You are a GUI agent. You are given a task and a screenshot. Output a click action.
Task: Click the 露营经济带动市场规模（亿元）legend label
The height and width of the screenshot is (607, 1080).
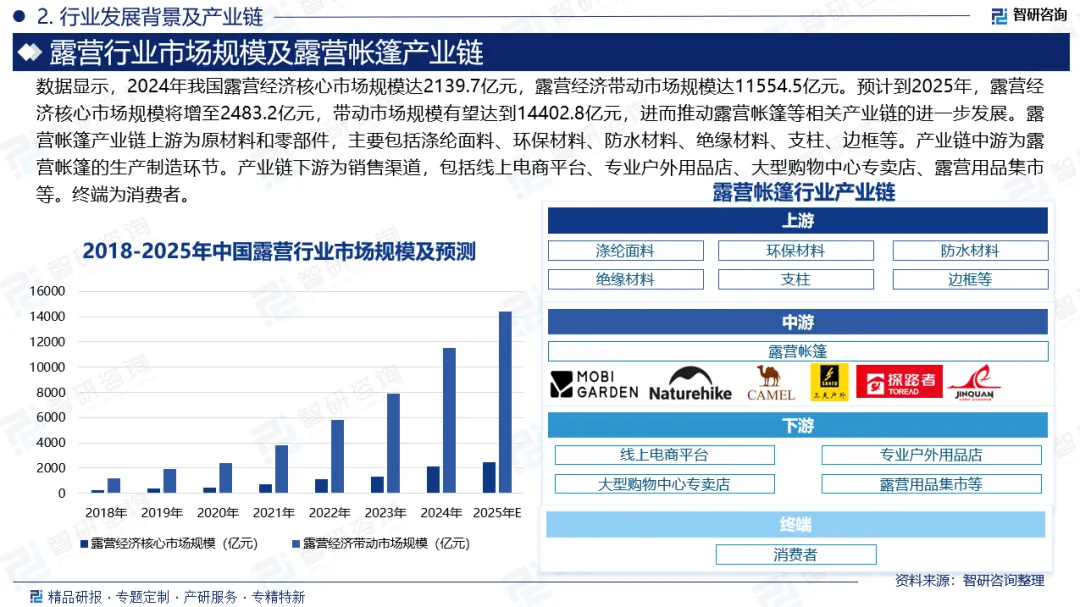point(386,544)
